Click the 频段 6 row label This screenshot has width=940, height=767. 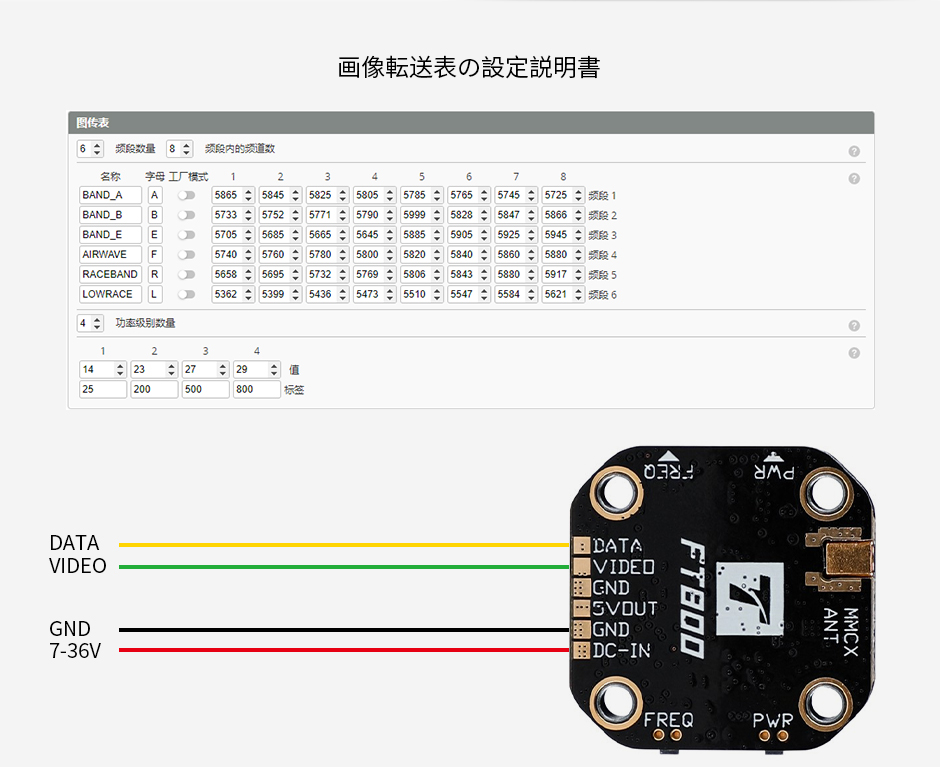tap(602, 295)
